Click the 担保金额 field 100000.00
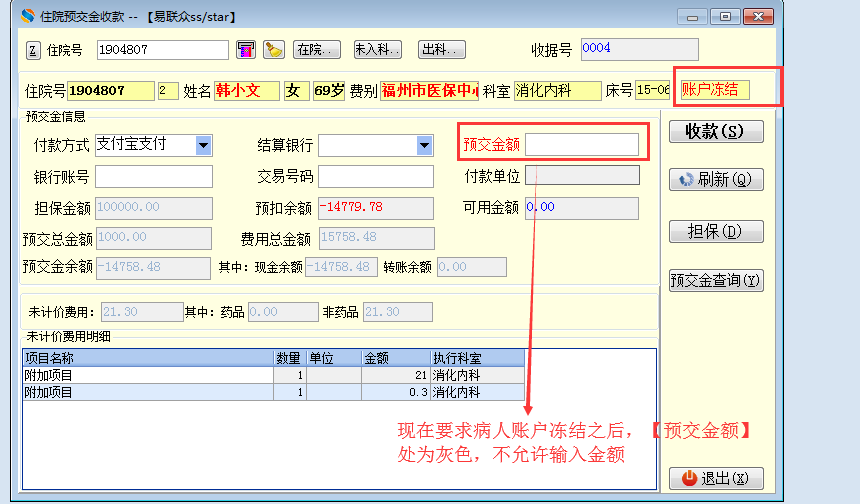 [154, 208]
